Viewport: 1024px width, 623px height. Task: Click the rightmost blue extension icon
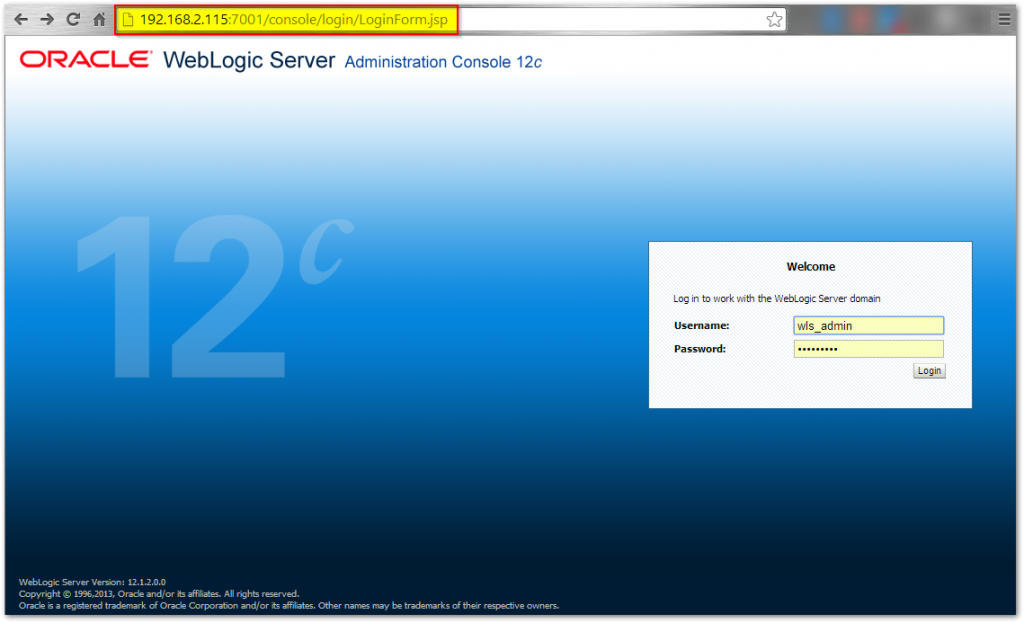click(x=889, y=18)
